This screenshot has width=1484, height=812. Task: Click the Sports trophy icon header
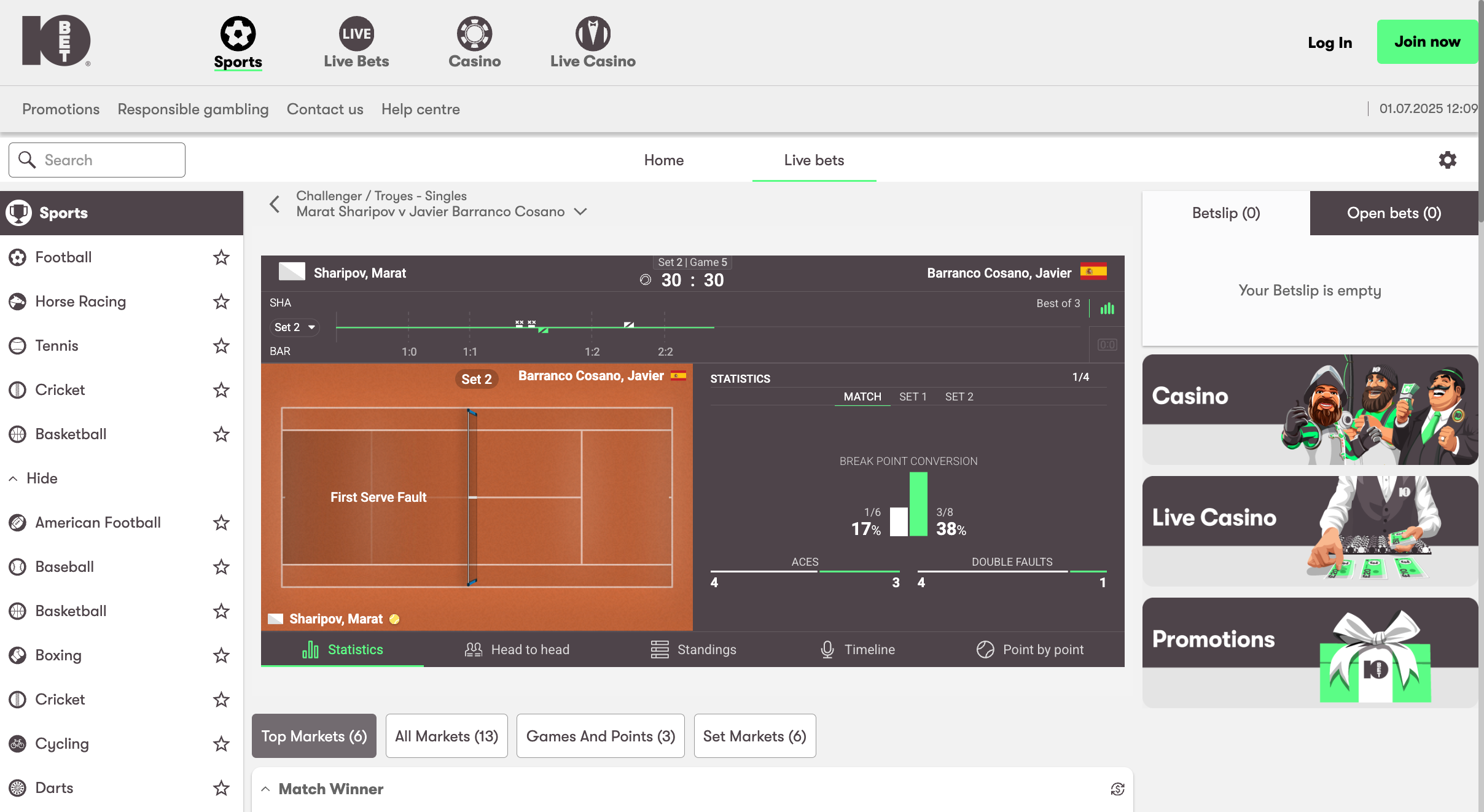19,213
